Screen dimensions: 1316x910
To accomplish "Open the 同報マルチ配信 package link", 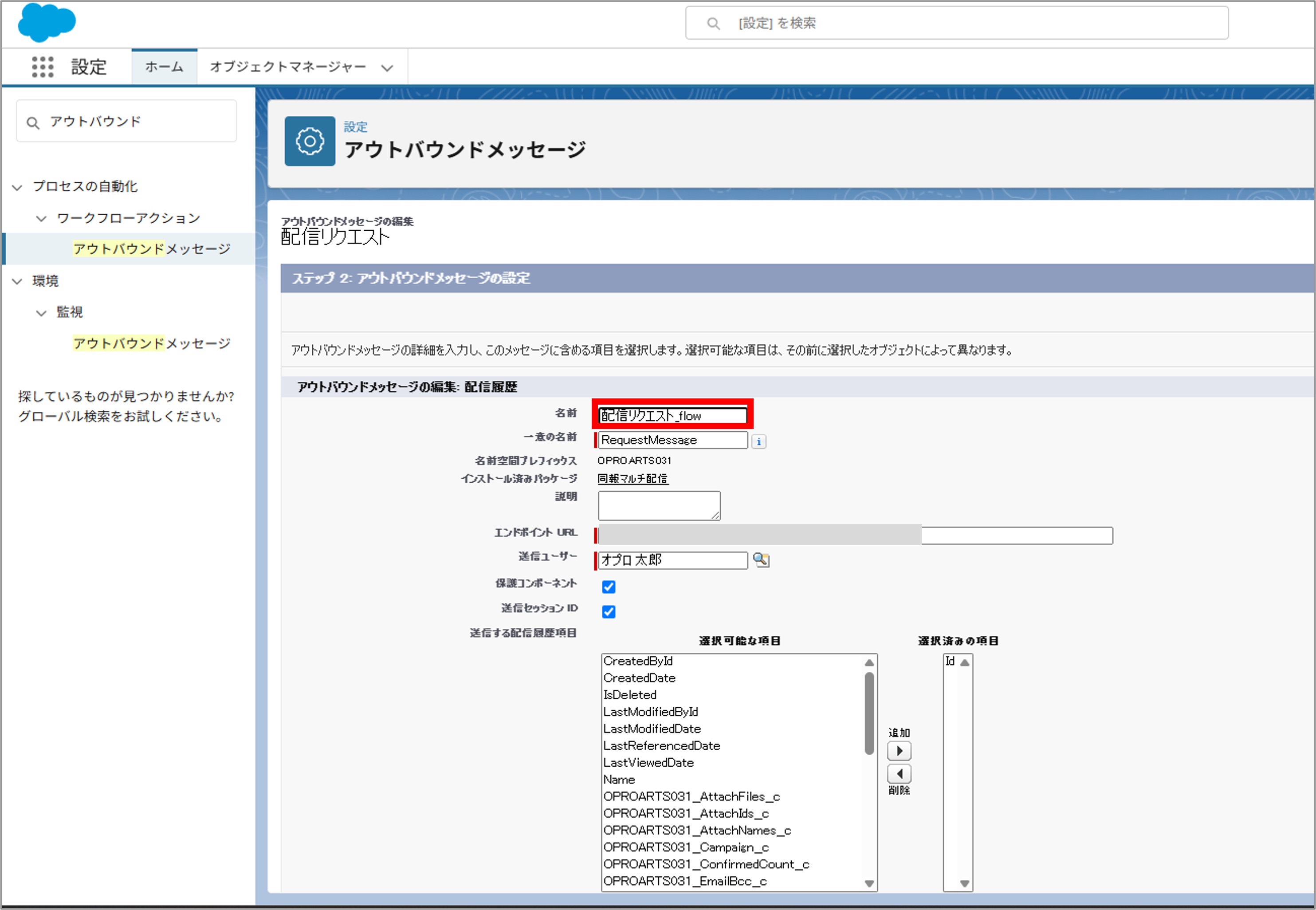I will click(x=632, y=478).
